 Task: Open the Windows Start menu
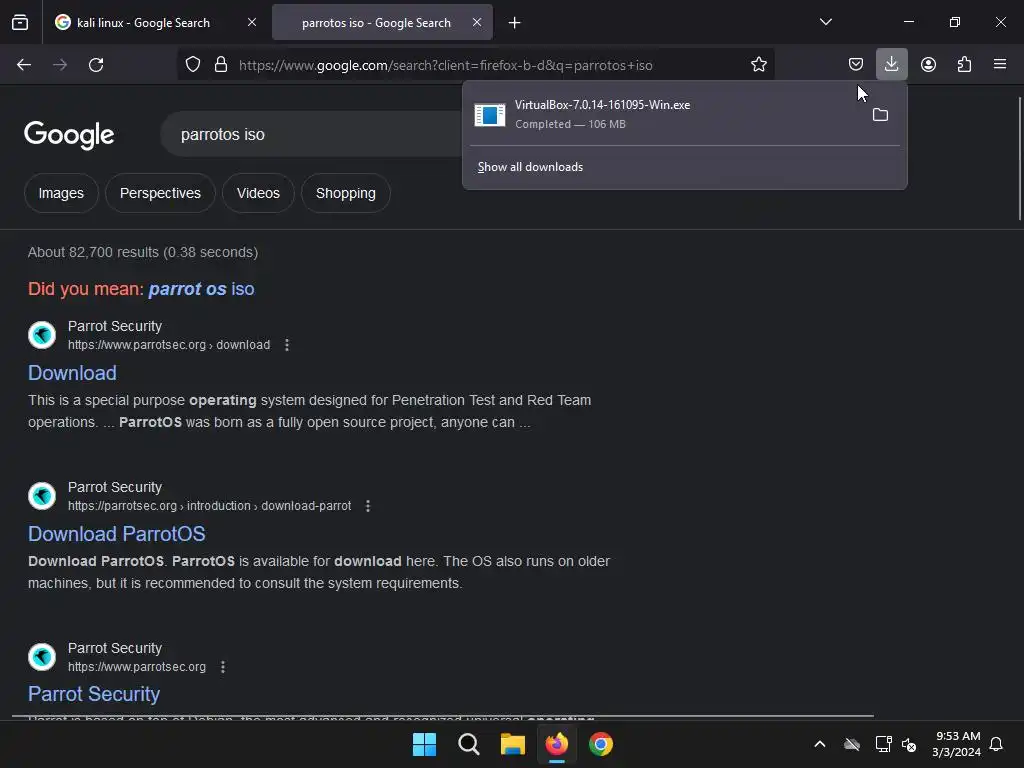[x=424, y=744]
